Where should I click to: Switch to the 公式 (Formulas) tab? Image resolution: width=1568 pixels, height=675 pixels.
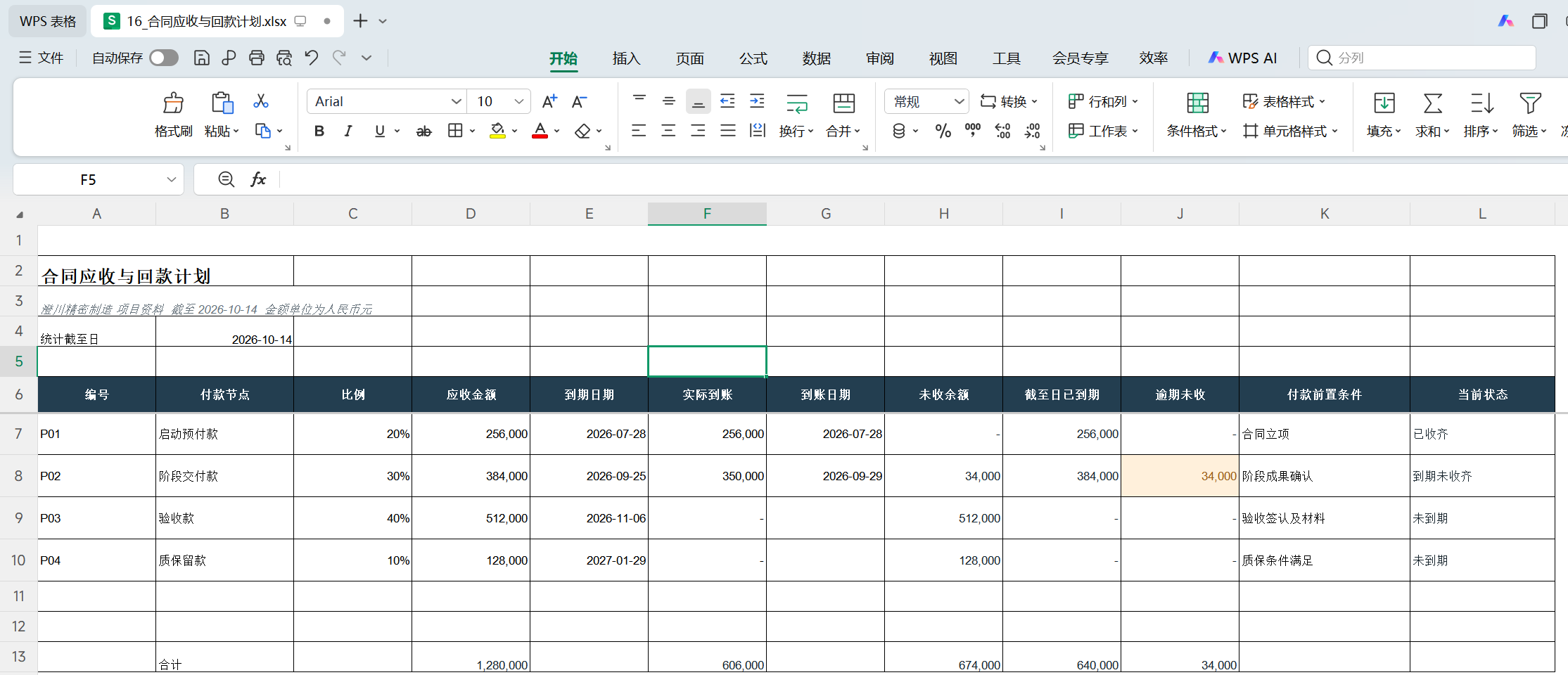click(x=753, y=58)
